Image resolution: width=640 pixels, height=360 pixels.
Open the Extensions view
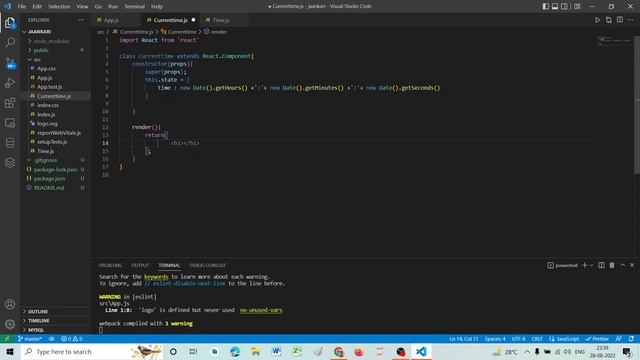coord(10,102)
